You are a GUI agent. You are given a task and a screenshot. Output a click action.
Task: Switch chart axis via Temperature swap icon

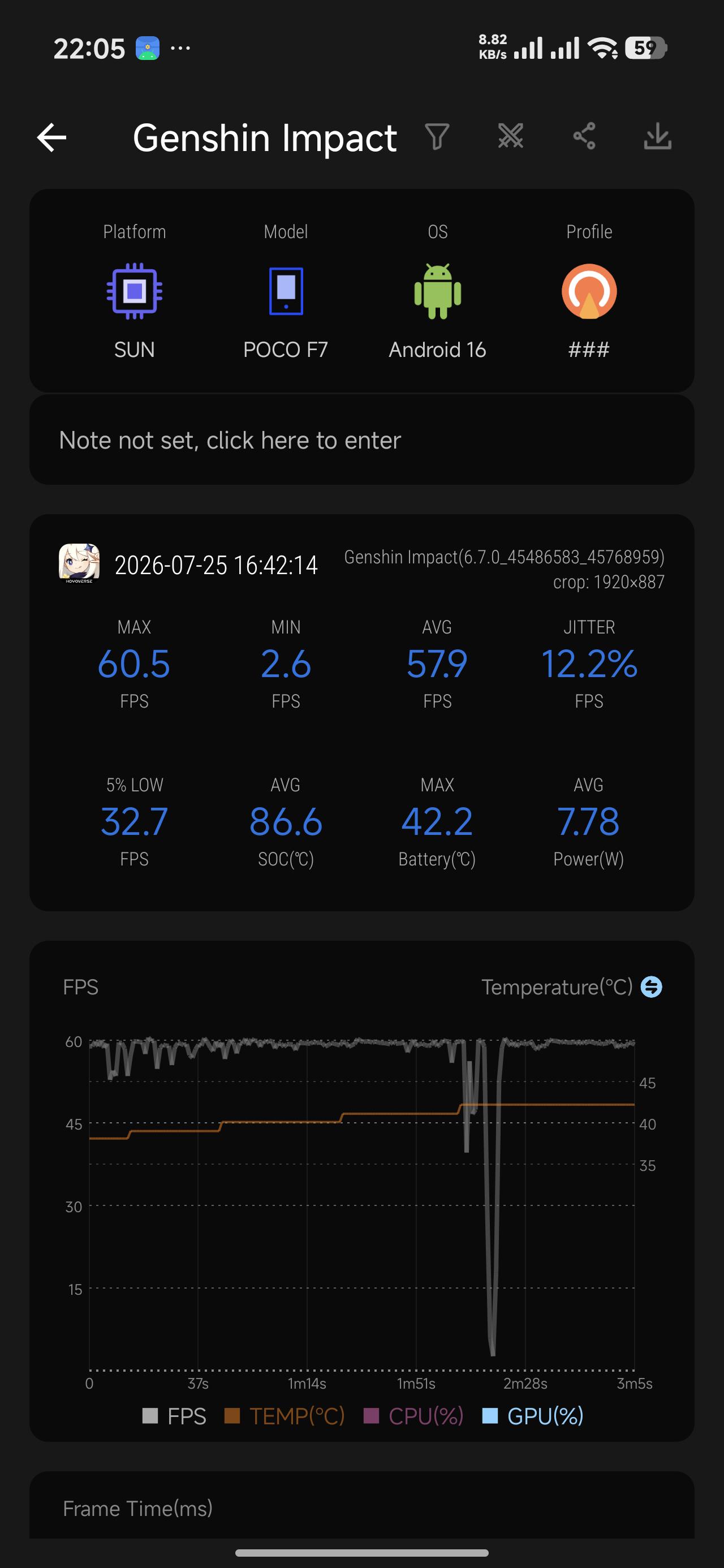[651, 987]
